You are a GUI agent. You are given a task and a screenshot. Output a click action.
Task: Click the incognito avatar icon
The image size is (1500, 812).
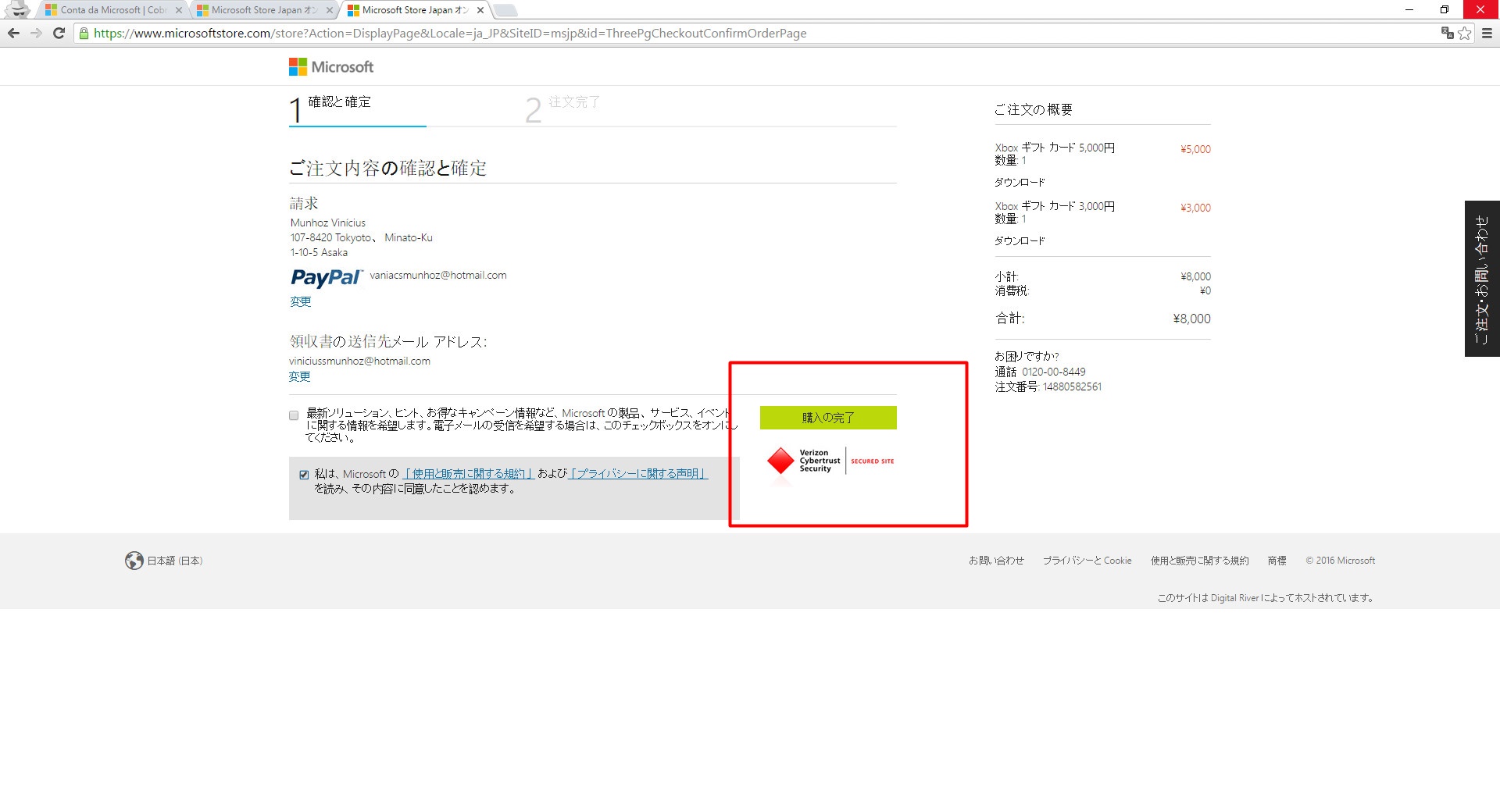(17, 9)
